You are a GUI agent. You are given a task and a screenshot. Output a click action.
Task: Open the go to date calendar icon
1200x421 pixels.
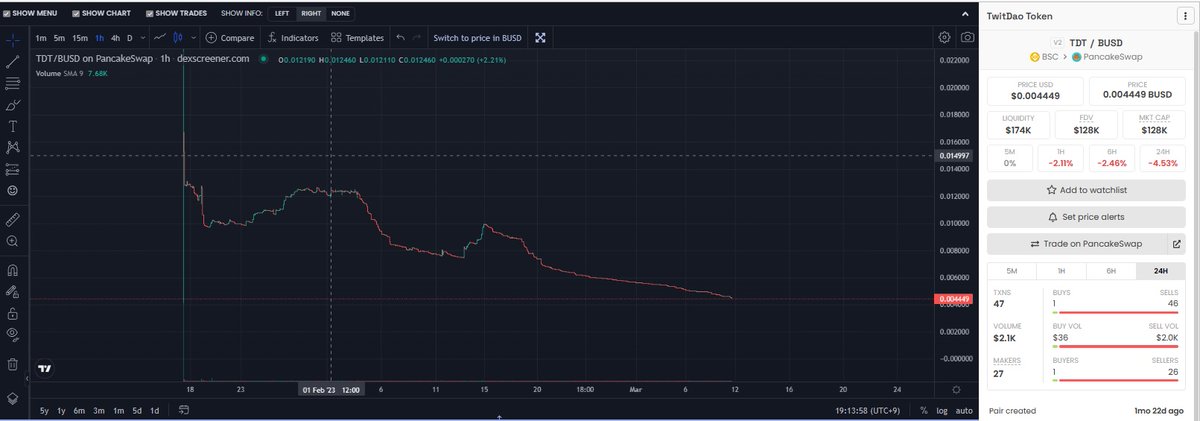[x=185, y=410]
